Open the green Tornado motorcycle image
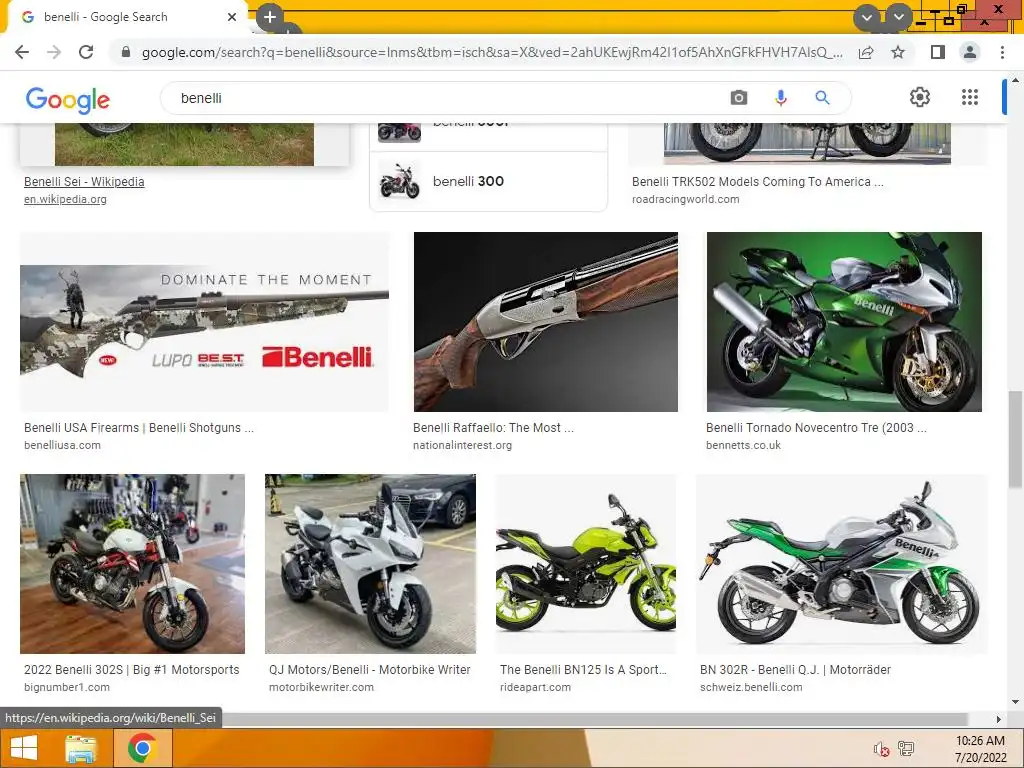The height and width of the screenshot is (768, 1024). (844, 322)
